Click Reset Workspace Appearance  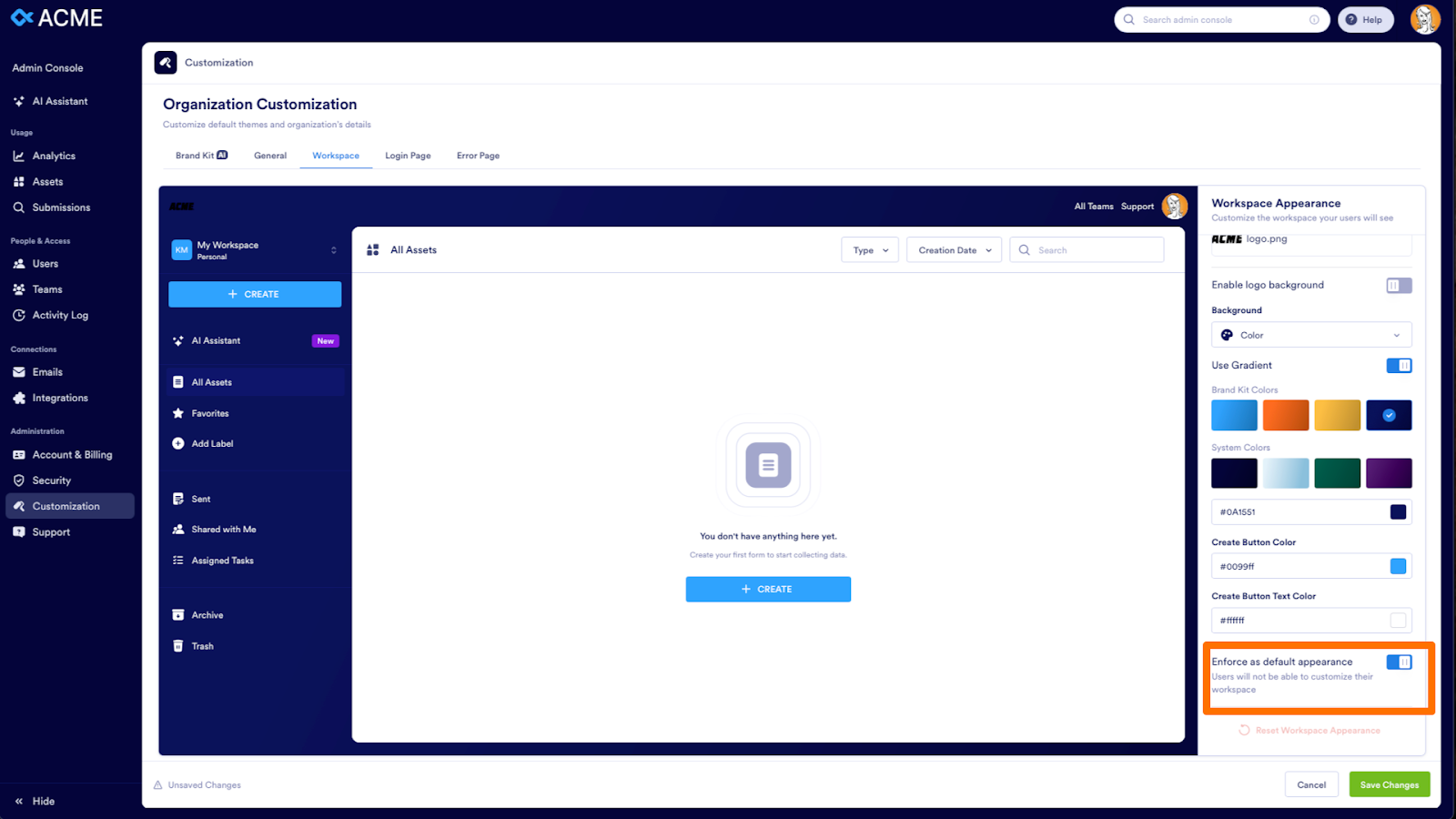(x=1317, y=730)
